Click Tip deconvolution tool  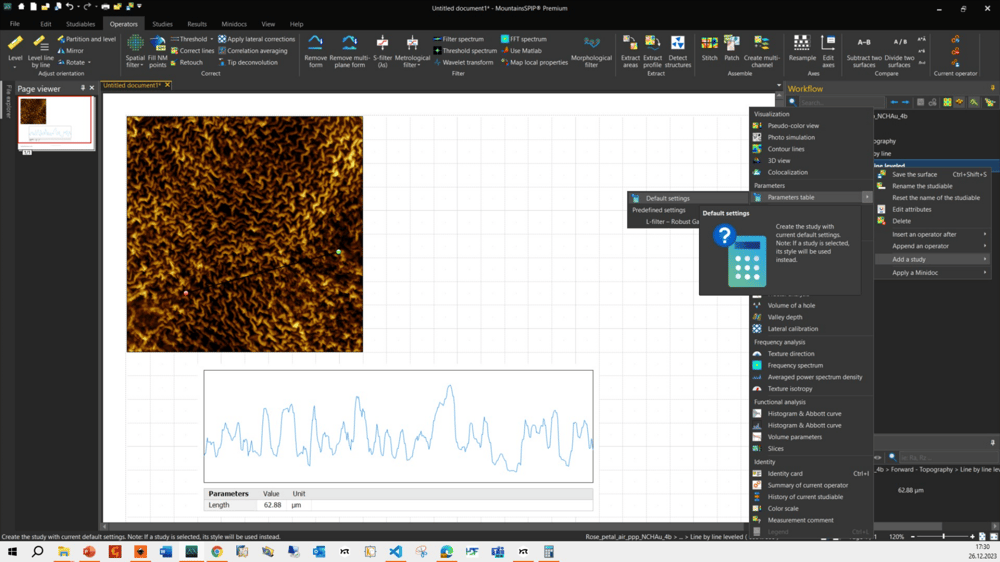click(247, 63)
